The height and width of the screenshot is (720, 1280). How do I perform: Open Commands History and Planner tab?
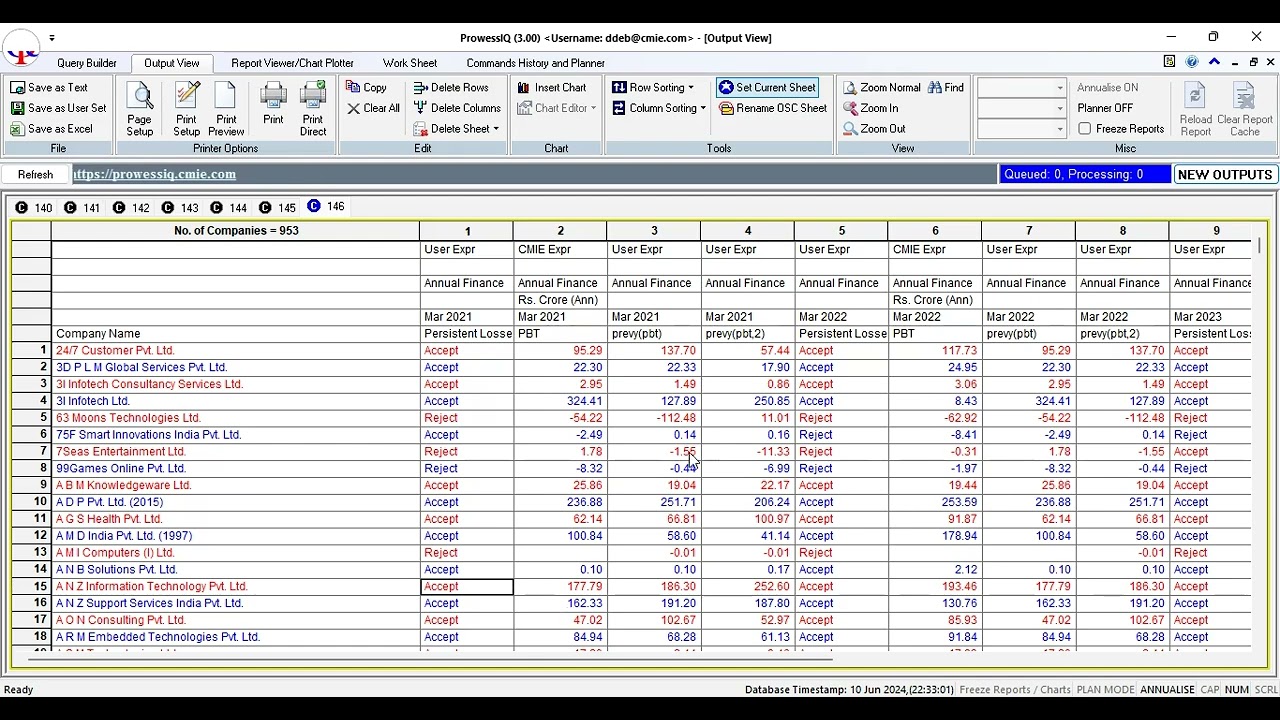(535, 63)
